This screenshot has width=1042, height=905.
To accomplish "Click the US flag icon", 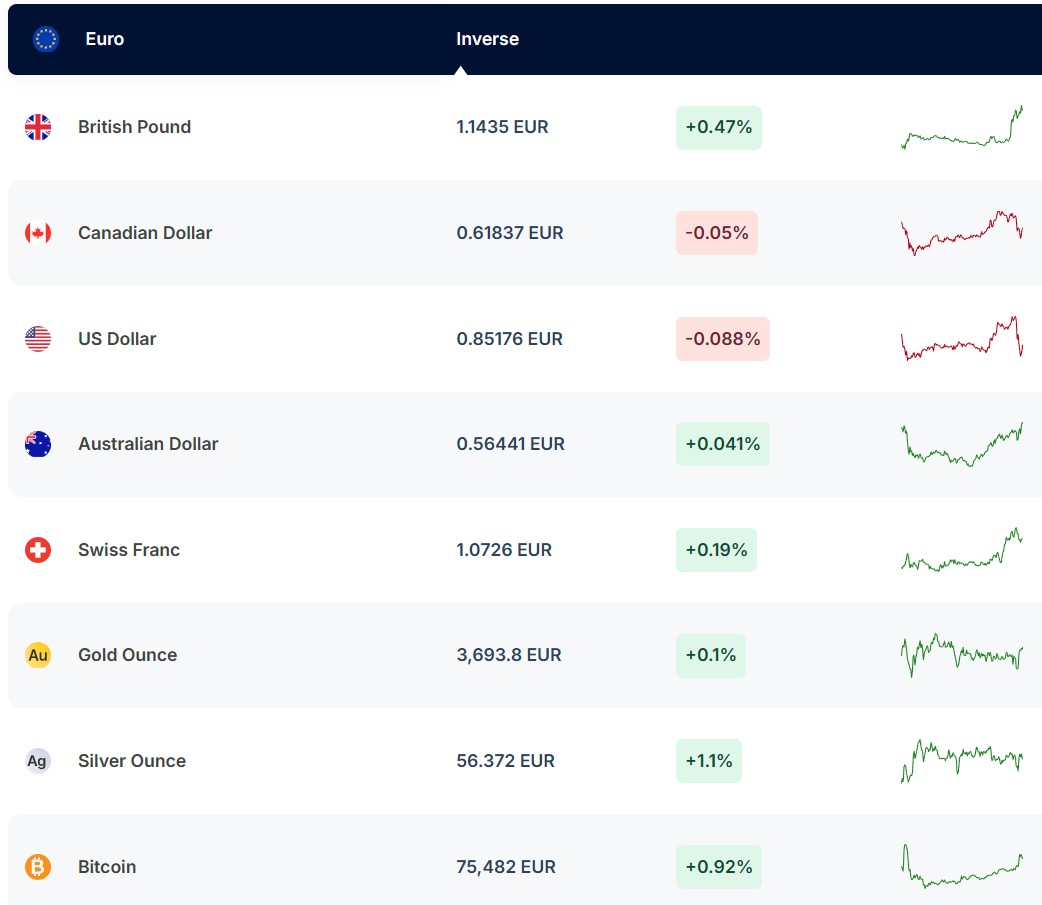I will click(x=38, y=339).
